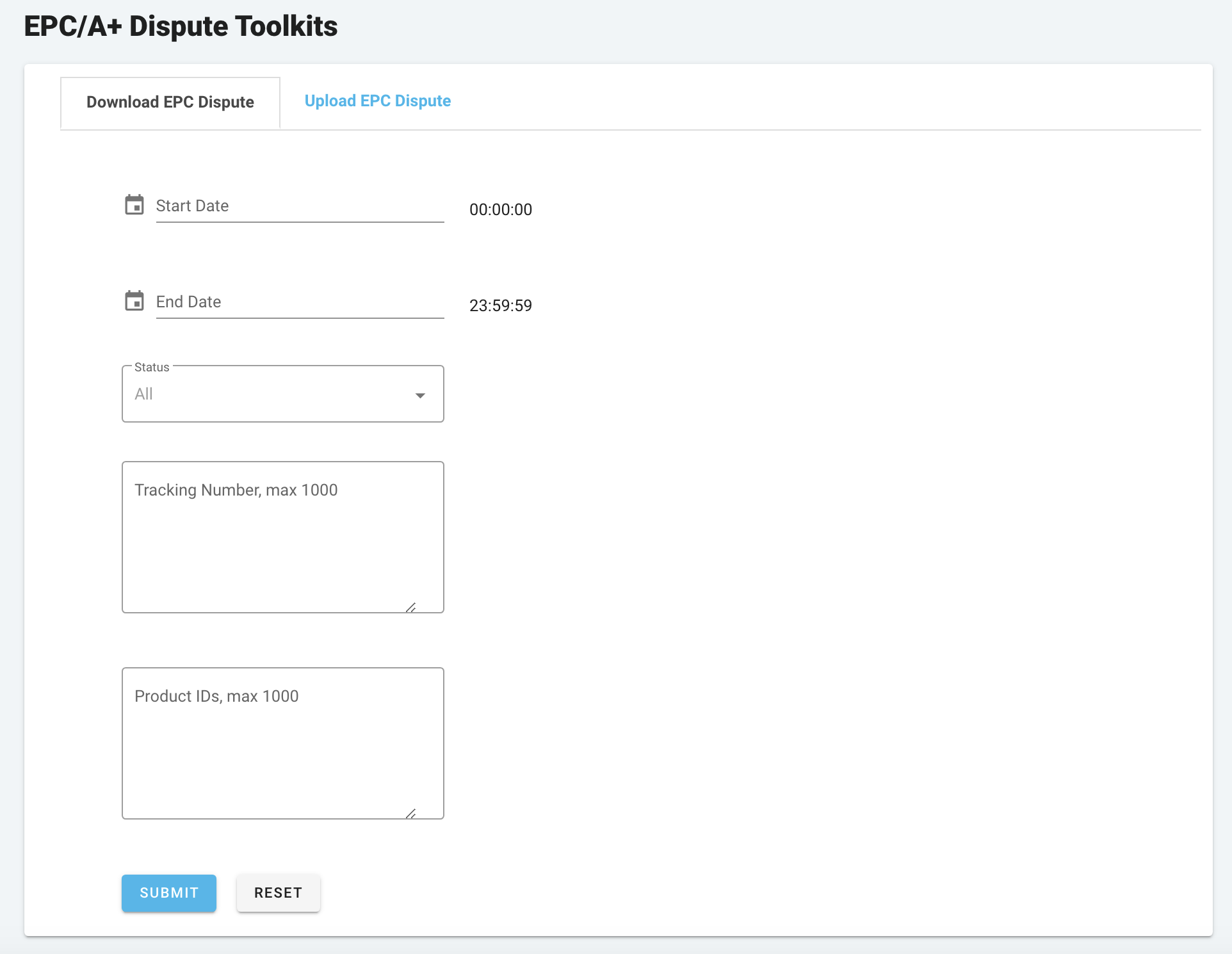Grab the Product IDs textarea resize handle

point(411,814)
